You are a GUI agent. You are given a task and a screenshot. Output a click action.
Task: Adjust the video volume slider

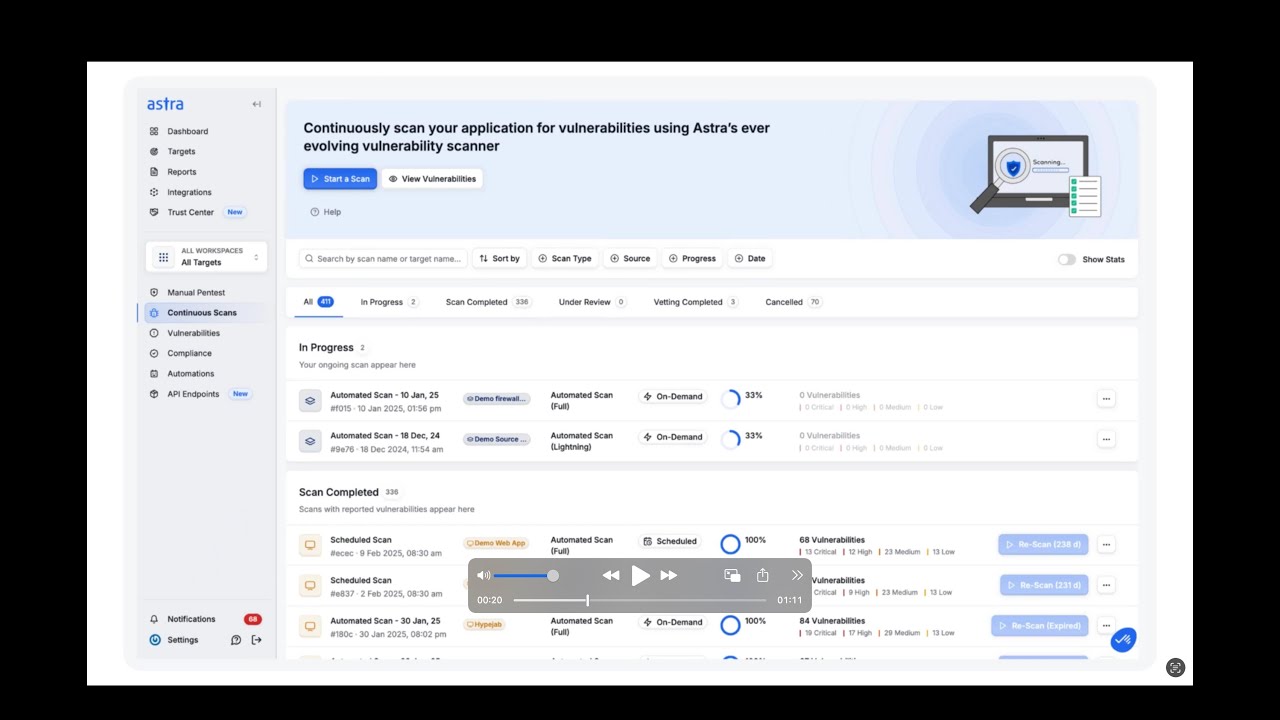(526, 575)
